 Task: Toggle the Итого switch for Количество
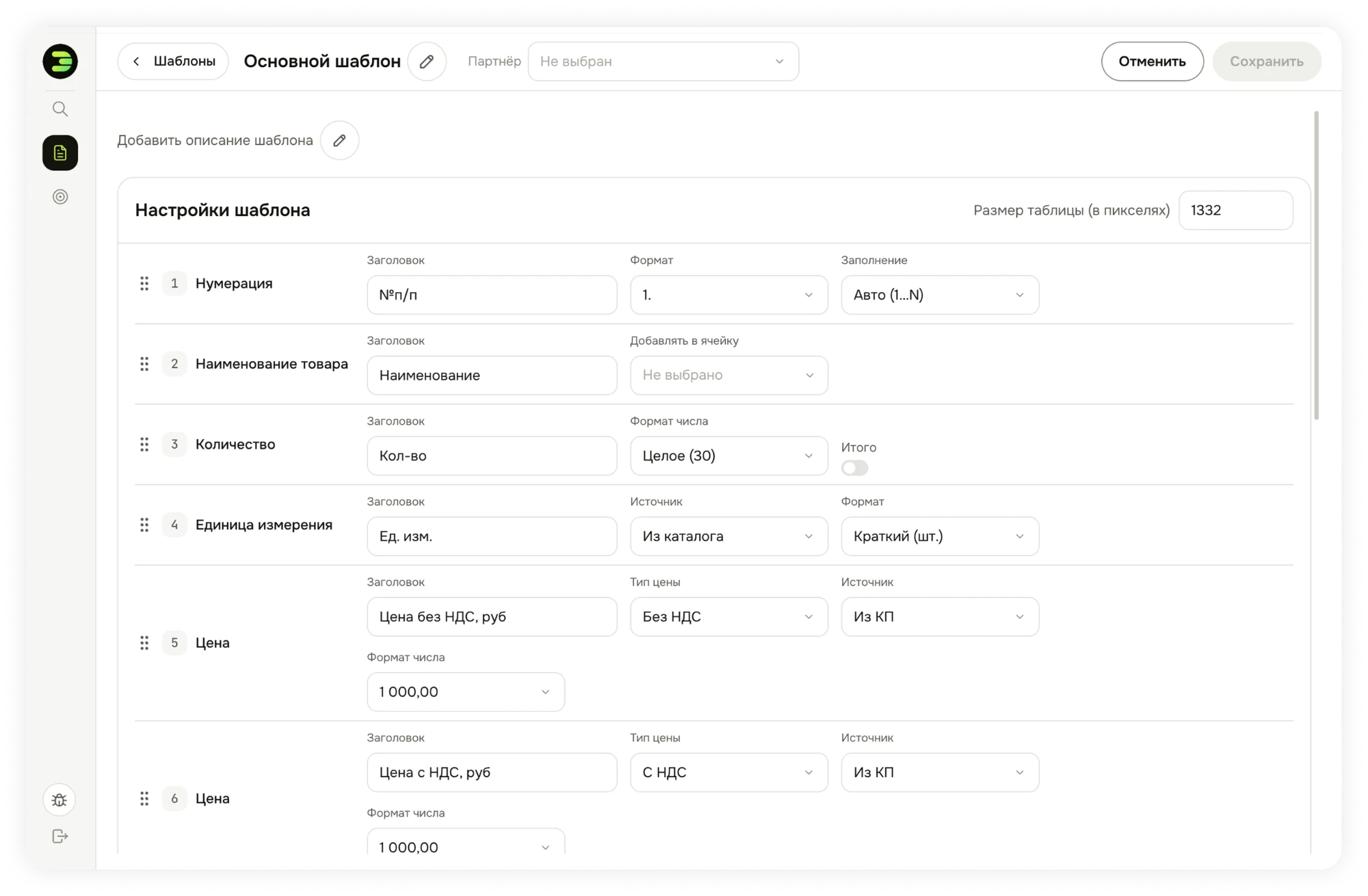pos(855,468)
